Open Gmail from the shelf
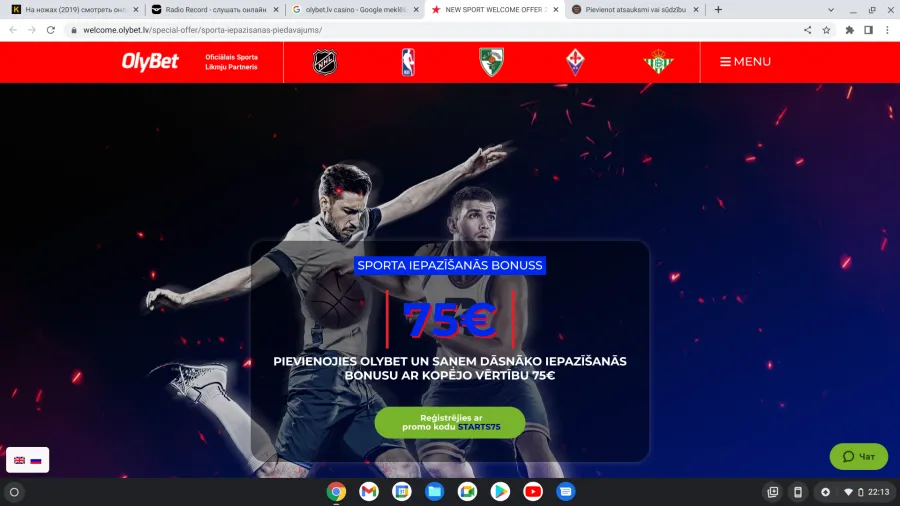 [369, 492]
